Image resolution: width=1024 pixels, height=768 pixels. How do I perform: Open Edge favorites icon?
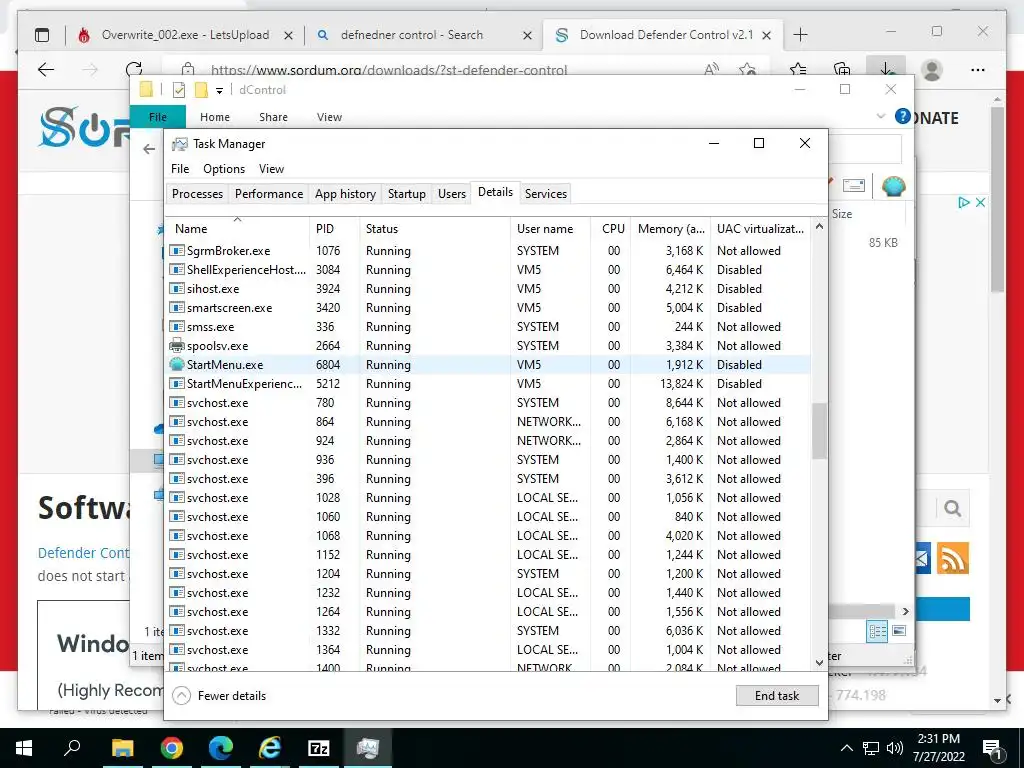[x=797, y=69]
